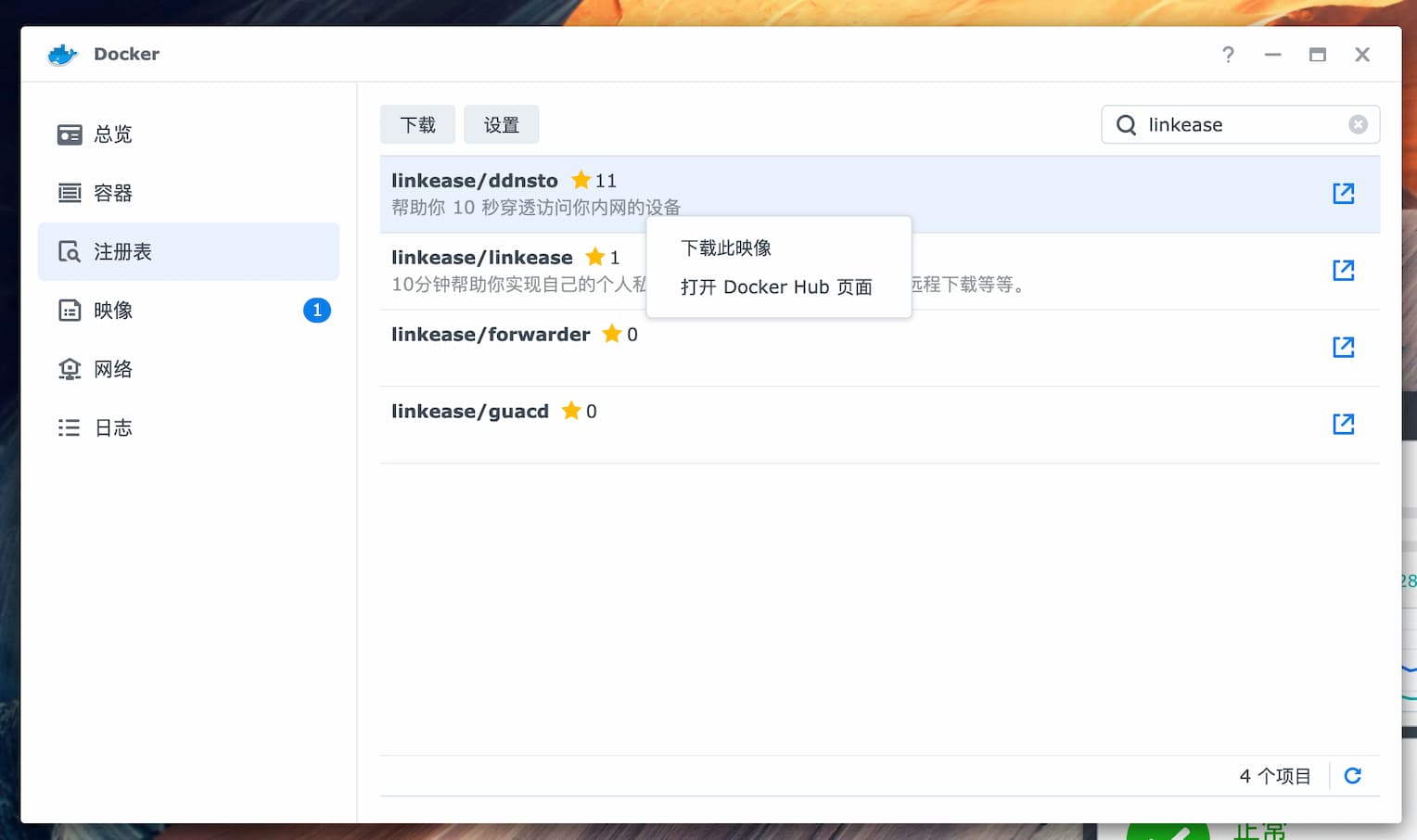The width and height of the screenshot is (1417, 840).
Task: Open external link for linkease/forwarder
Action: point(1344,347)
